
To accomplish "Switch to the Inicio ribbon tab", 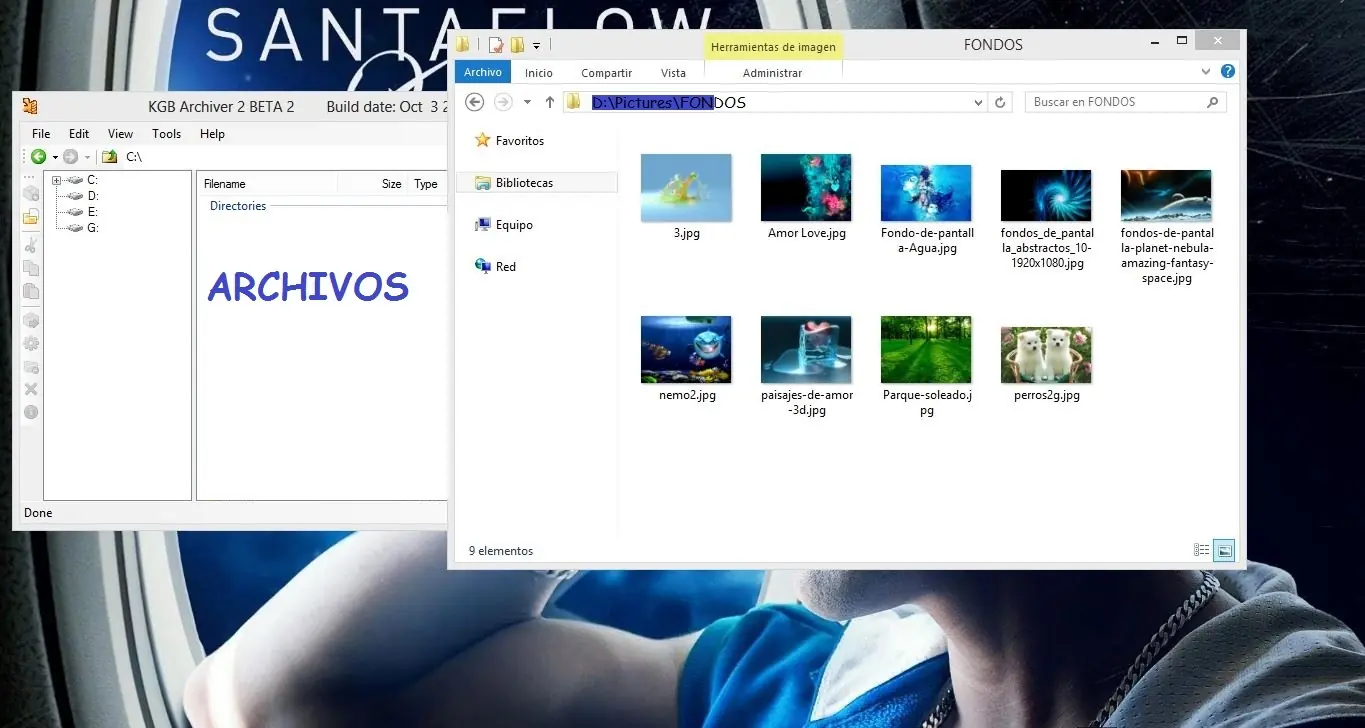I will (539, 73).
